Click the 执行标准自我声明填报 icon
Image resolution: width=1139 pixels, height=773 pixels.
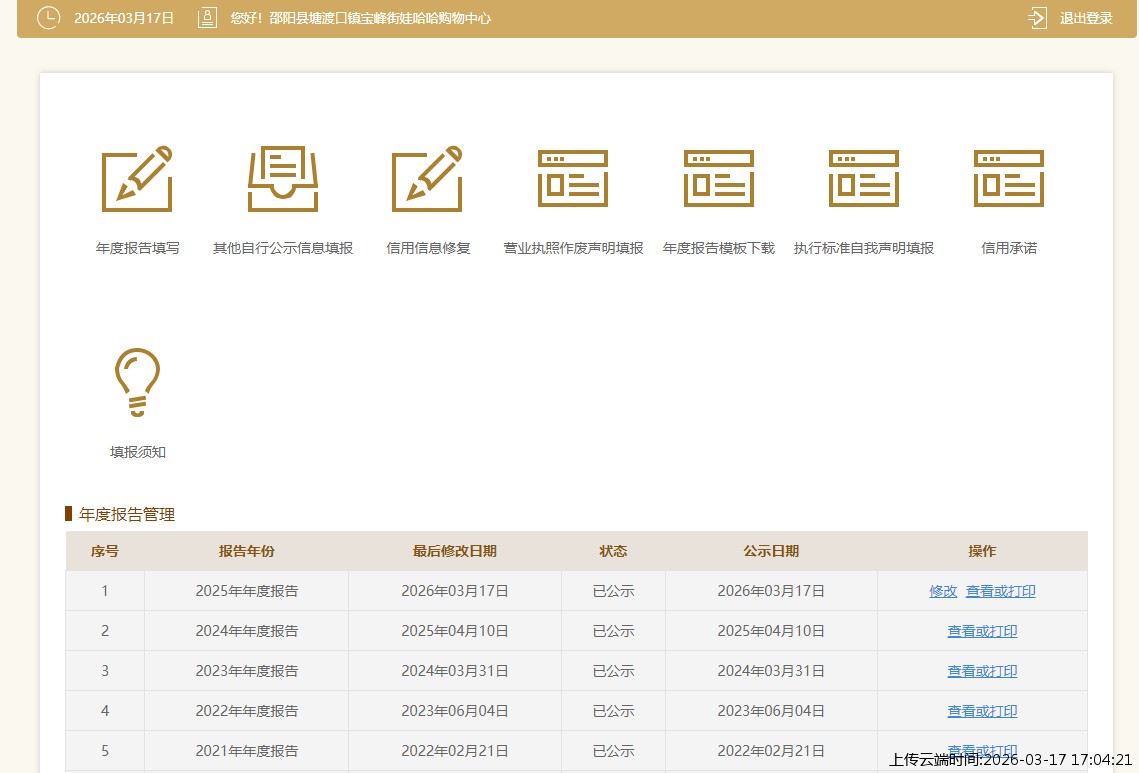(863, 179)
